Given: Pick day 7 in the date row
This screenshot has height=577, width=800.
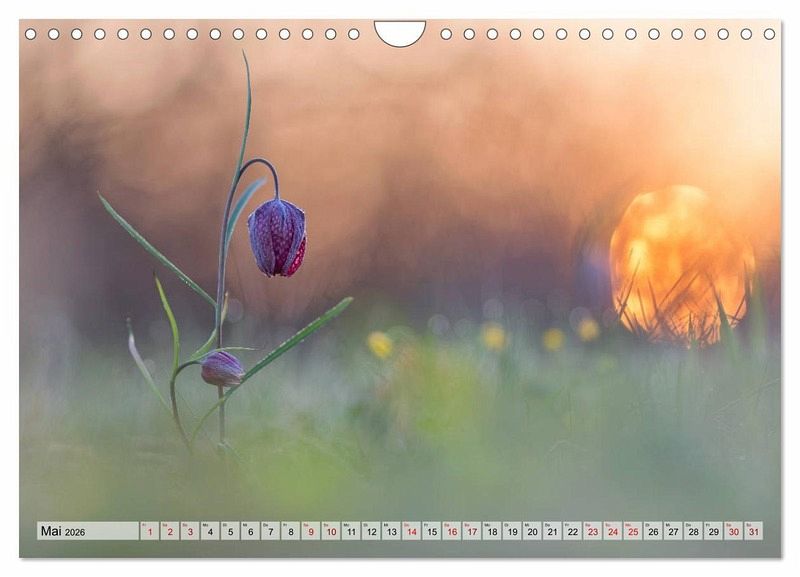Looking at the screenshot, I should click(x=270, y=531).
